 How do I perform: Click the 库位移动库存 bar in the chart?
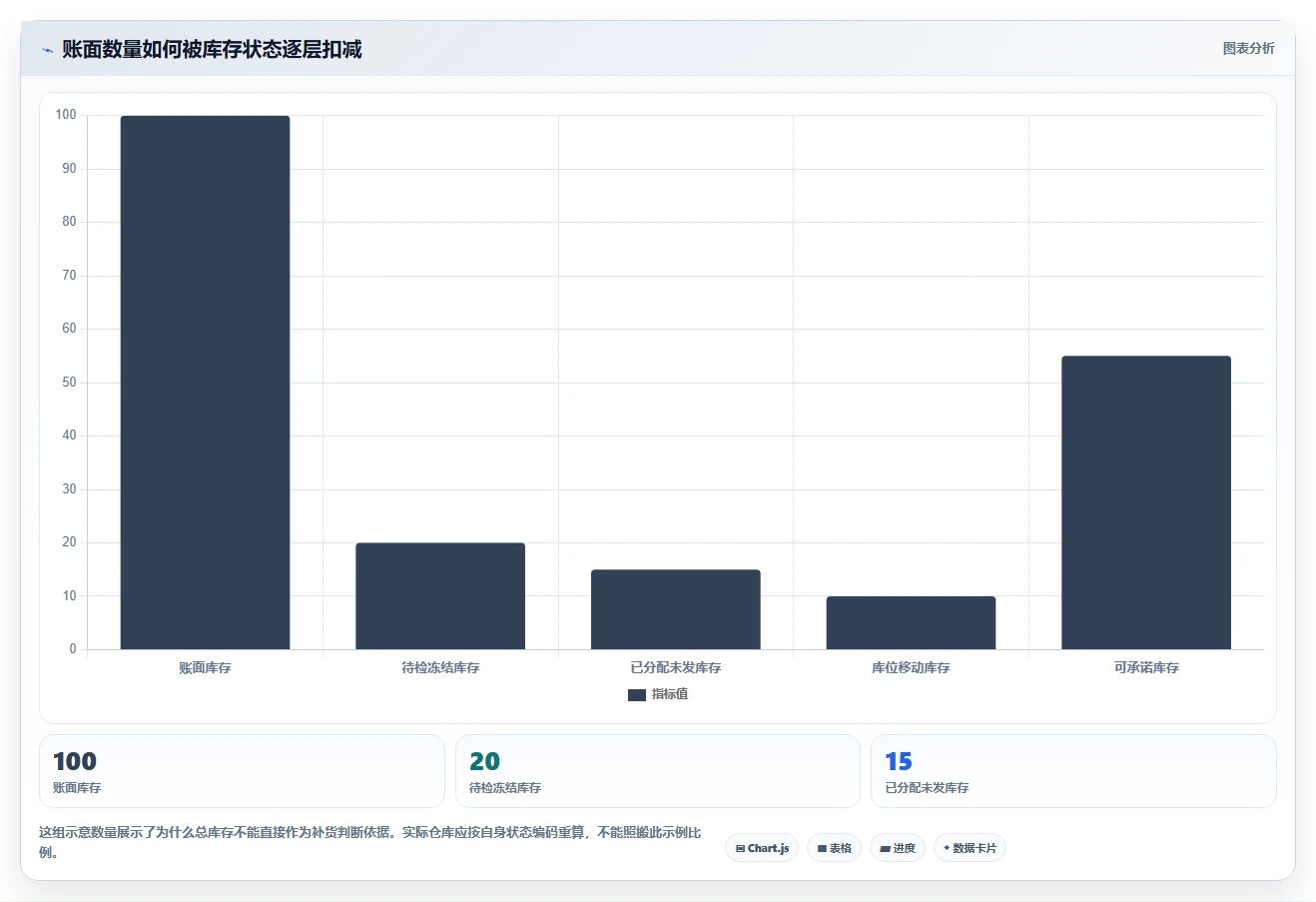pos(911,623)
